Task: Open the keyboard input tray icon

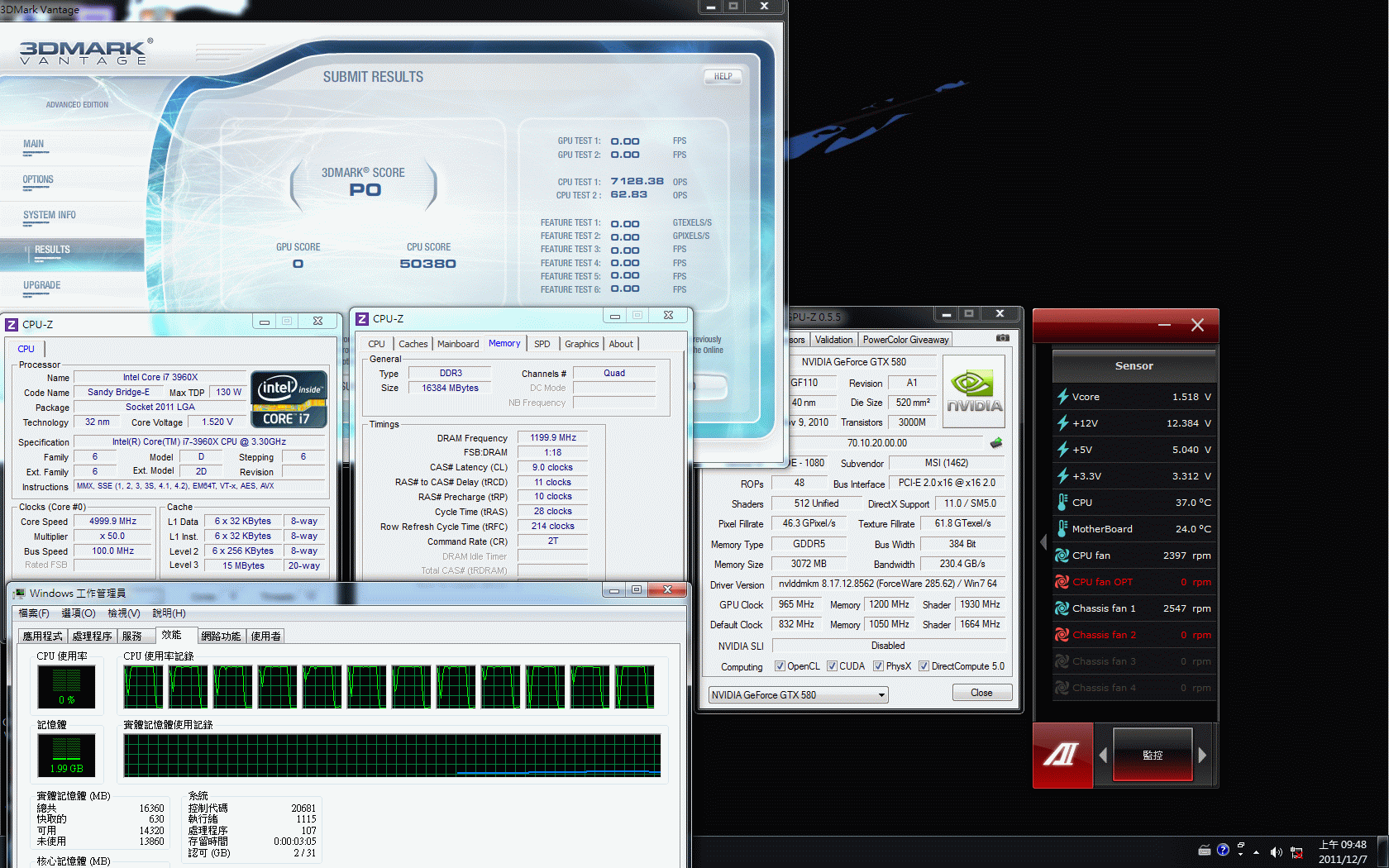Action: point(1205,851)
